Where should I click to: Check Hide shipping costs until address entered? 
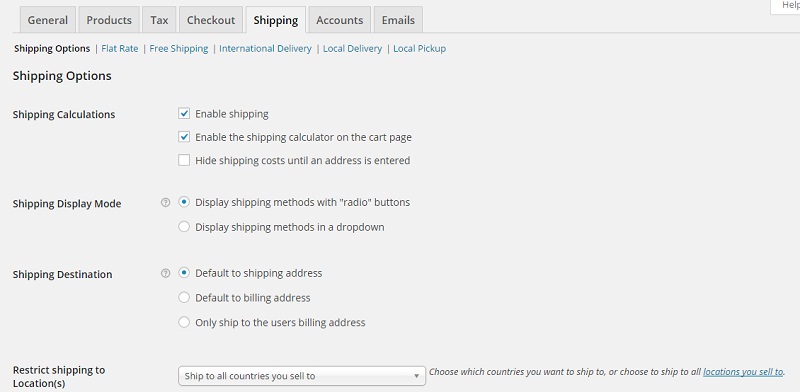(x=184, y=160)
